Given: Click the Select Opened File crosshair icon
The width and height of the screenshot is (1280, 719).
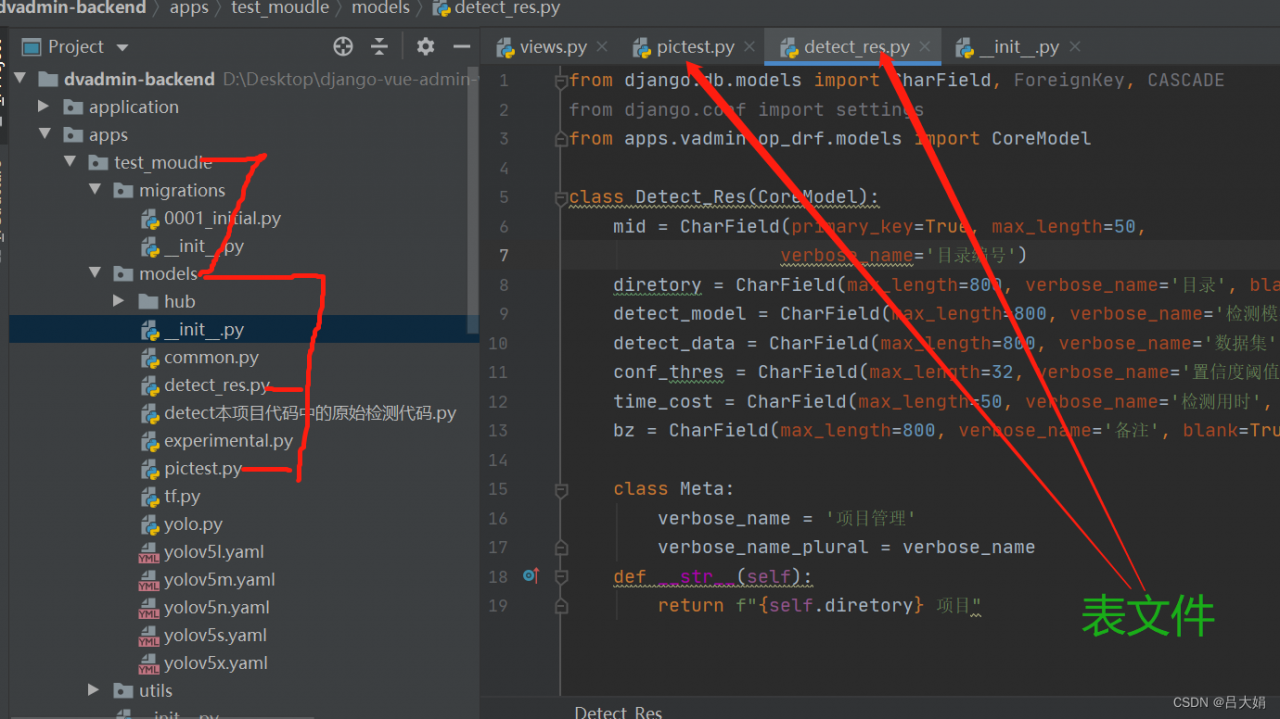Looking at the screenshot, I should point(343,47).
